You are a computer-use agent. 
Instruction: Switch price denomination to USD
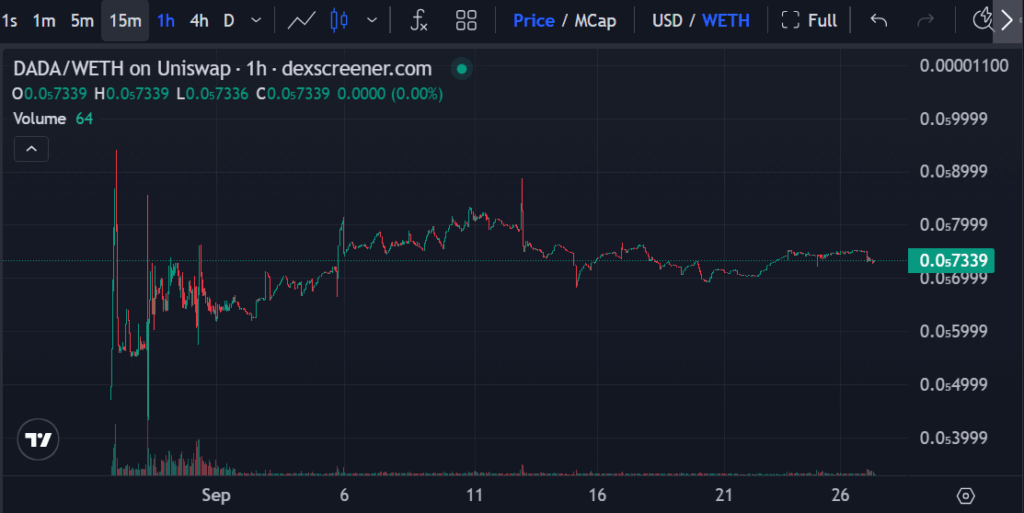click(668, 20)
